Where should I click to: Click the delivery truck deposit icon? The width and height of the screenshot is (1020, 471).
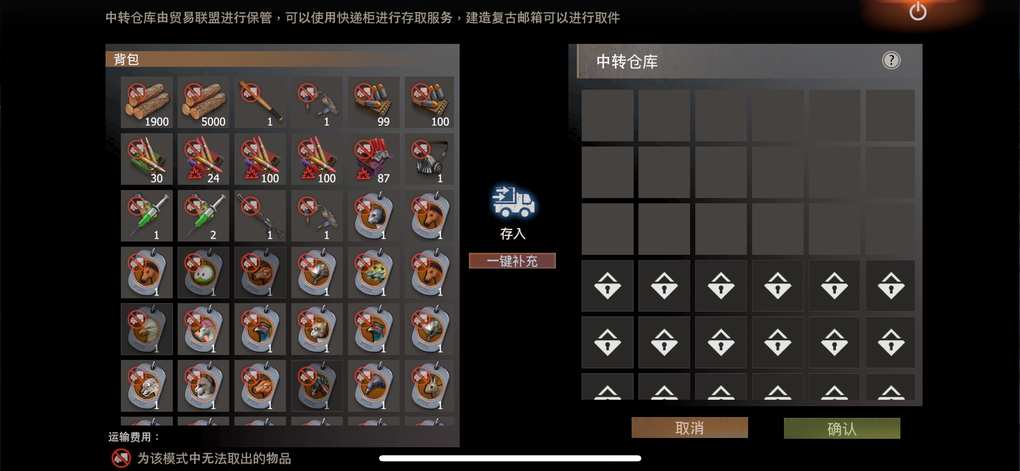click(x=513, y=200)
